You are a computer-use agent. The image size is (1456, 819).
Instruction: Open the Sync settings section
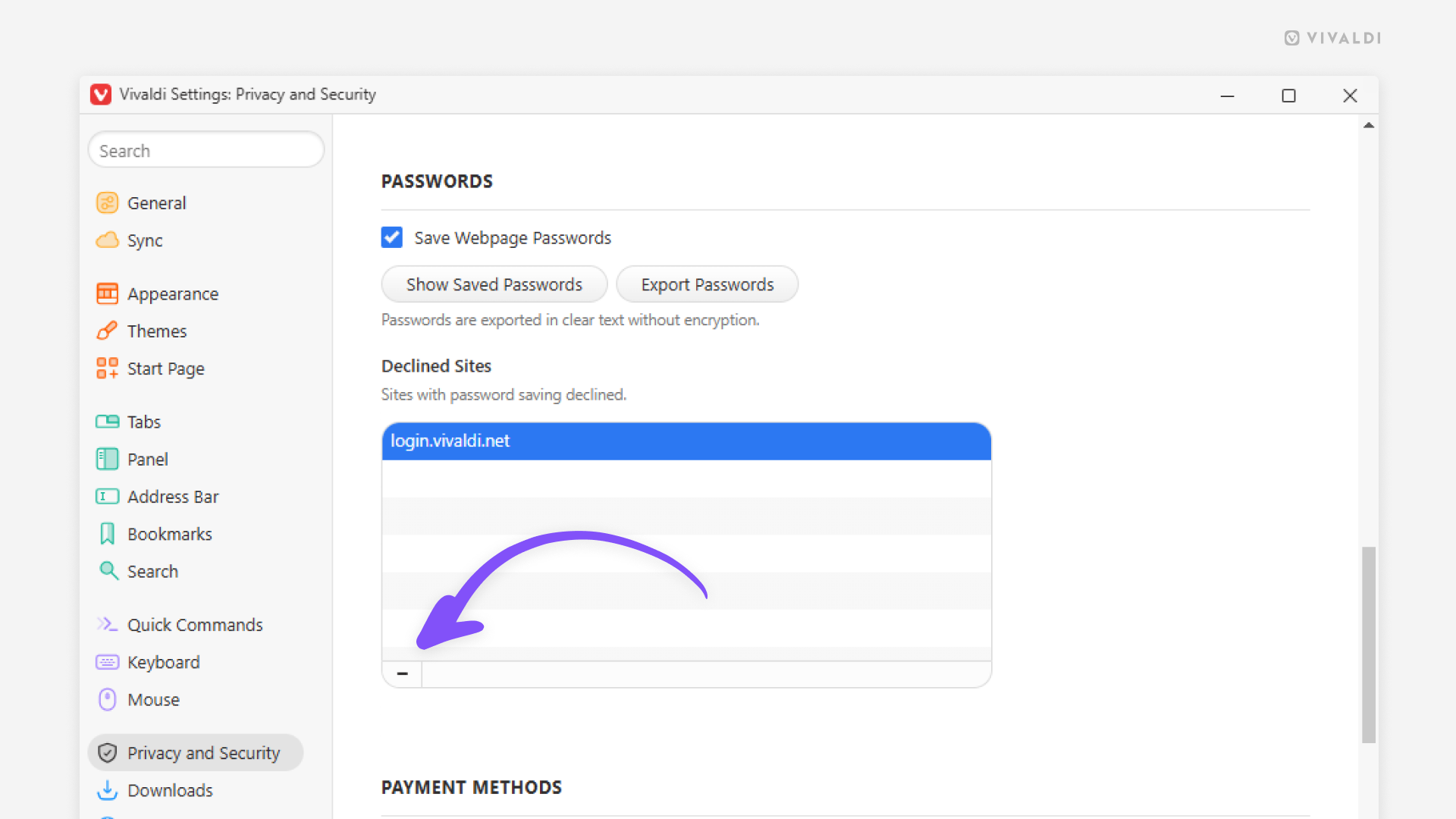145,240
